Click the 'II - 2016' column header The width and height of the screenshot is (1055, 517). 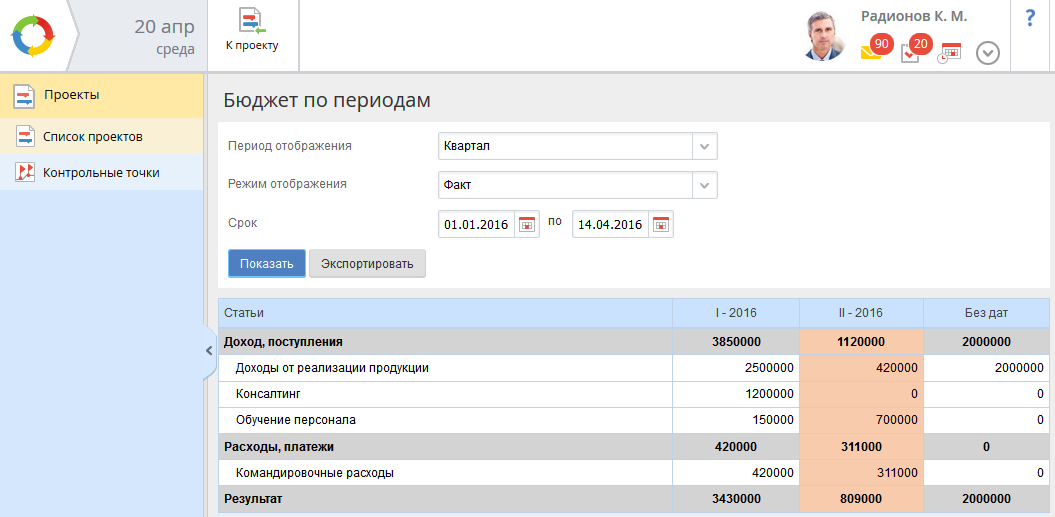pyautogui.click(x=860, y=313)
